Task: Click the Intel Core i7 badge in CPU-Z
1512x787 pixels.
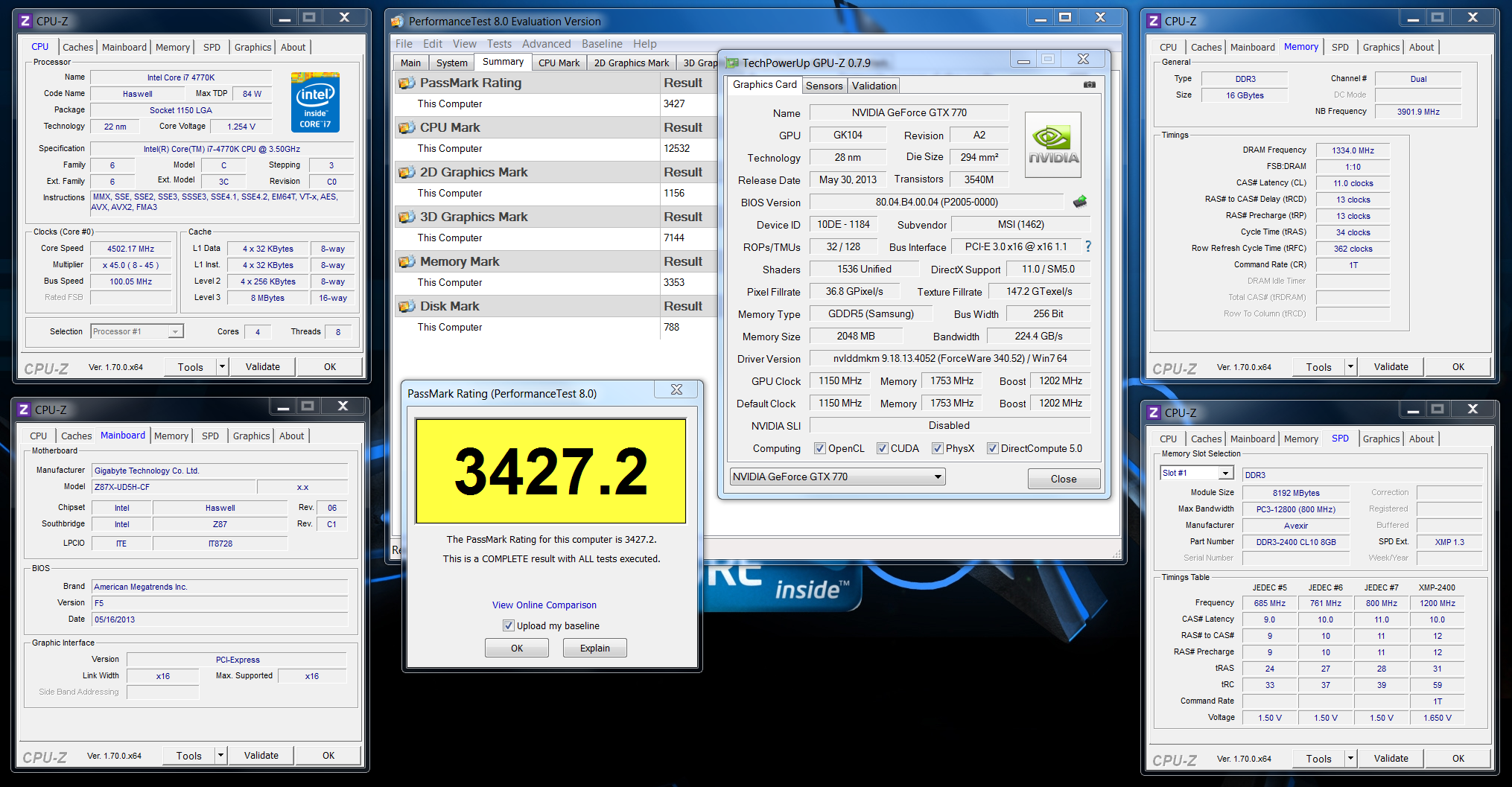Action: tap(315, 102)
